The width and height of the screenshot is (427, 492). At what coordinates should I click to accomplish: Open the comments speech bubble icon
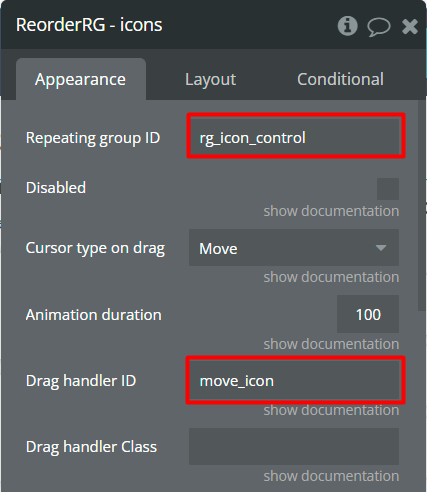[x=379, y=27]
